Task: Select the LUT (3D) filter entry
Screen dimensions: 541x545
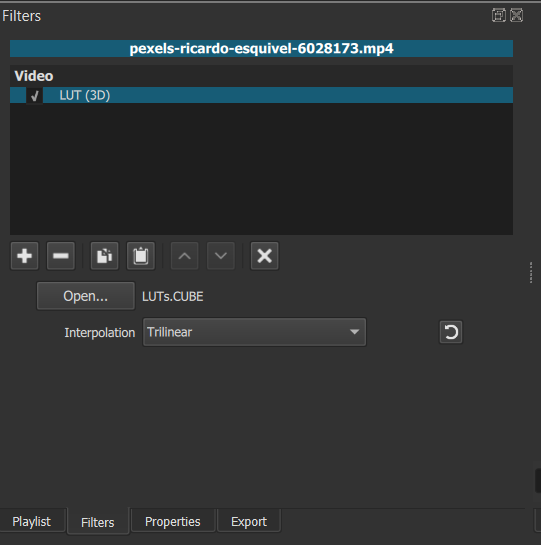Action: 261,95
